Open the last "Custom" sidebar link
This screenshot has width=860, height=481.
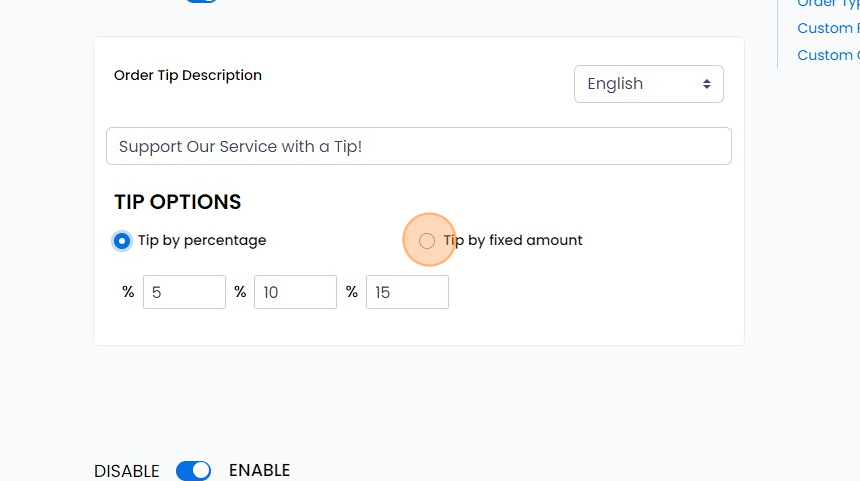click(827, 55)
